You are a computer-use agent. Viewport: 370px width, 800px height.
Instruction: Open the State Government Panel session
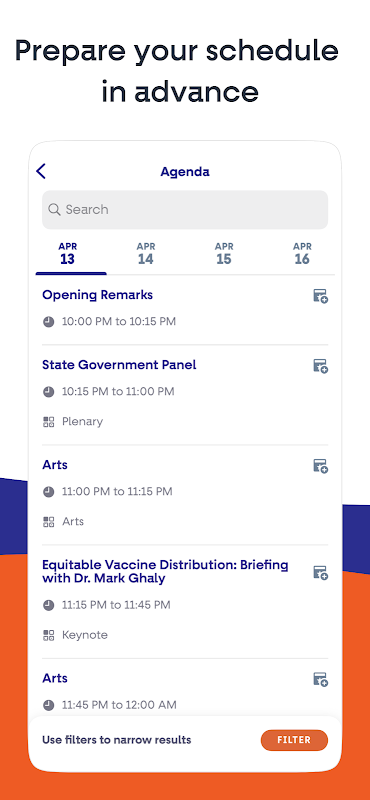click(x=119, y=365)
